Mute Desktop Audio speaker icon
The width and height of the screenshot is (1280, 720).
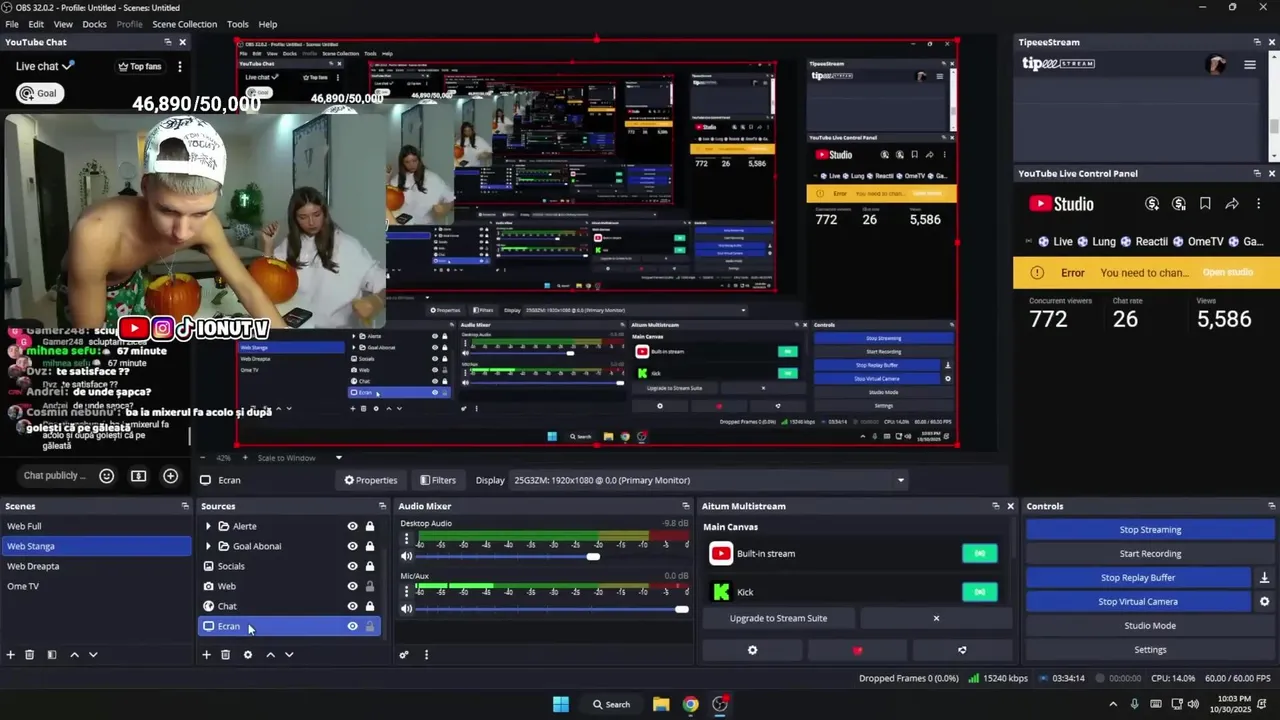(406, 556)
